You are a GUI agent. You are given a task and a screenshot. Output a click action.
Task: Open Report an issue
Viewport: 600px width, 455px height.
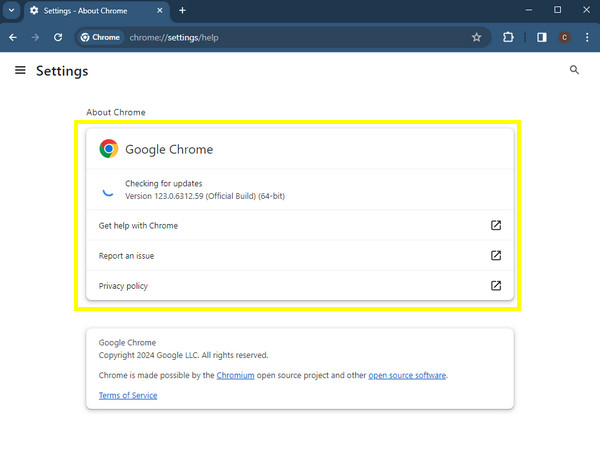coord(300,256)
